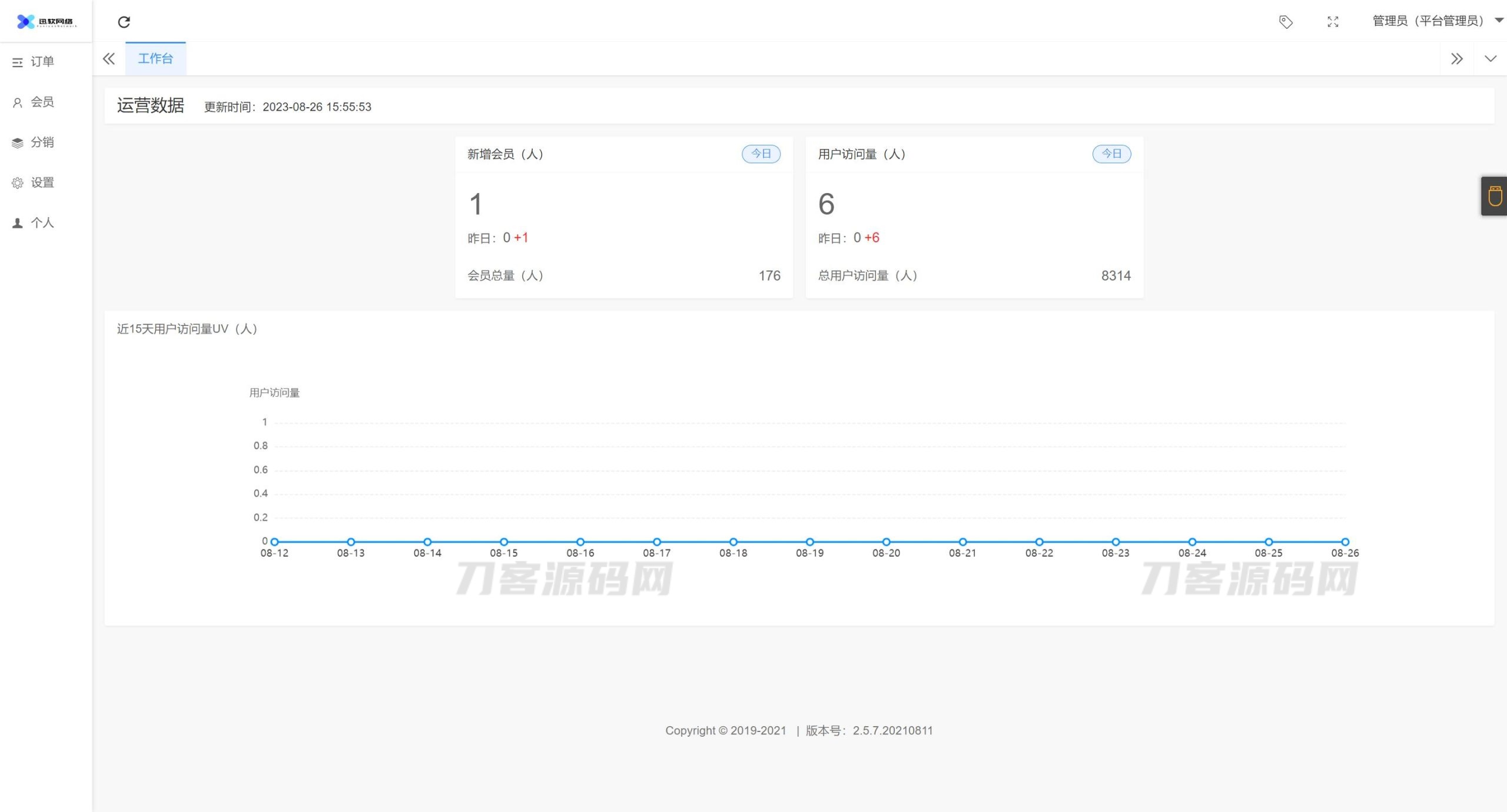This screenshot has width=1507, height=812.
Task: Collapse tabs with the left double-arrow
Action: [108, 59]
